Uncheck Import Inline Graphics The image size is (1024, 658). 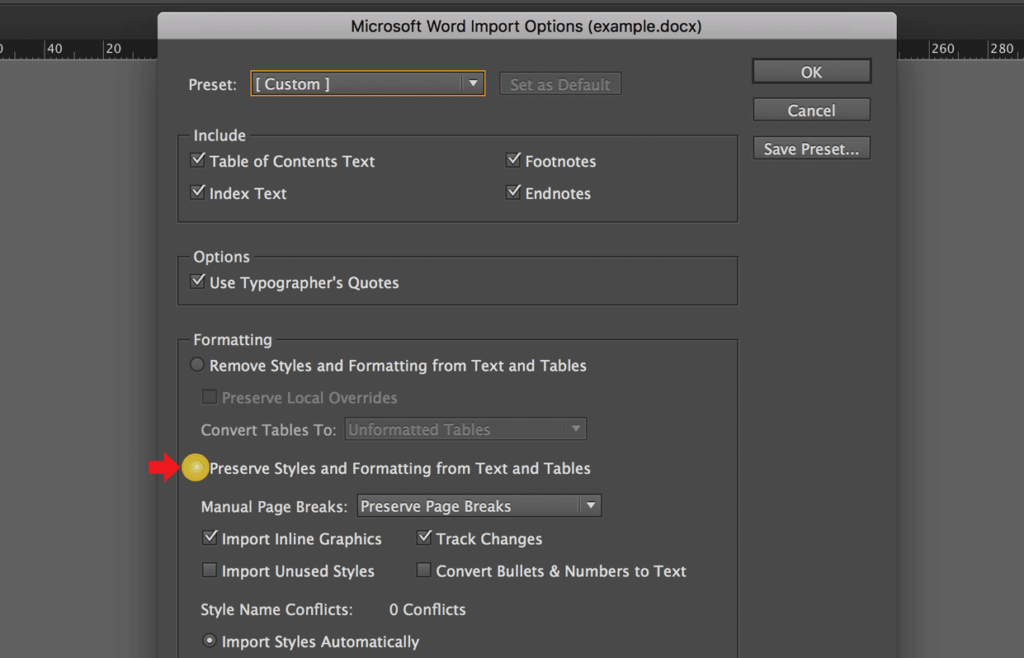210,537
